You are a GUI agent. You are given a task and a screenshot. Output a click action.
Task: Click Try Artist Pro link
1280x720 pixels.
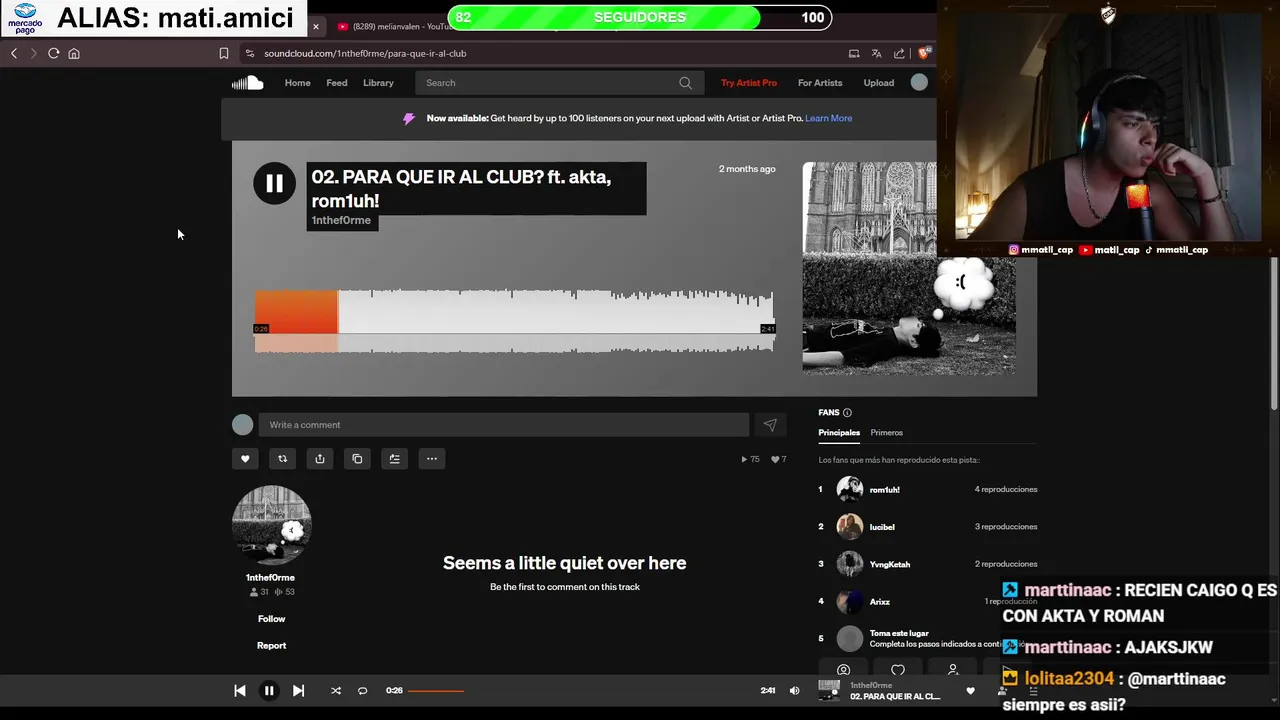(749, 83)
